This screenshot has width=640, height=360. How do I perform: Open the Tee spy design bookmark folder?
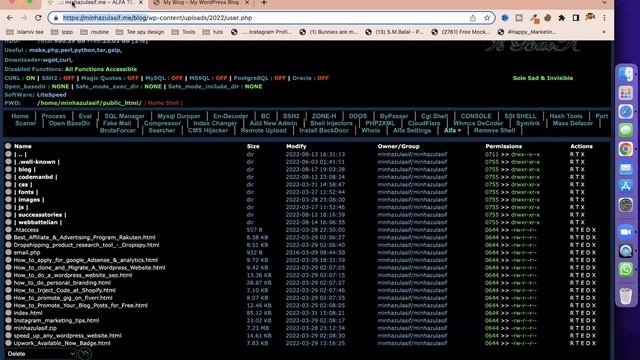click(x=140, y=32)
